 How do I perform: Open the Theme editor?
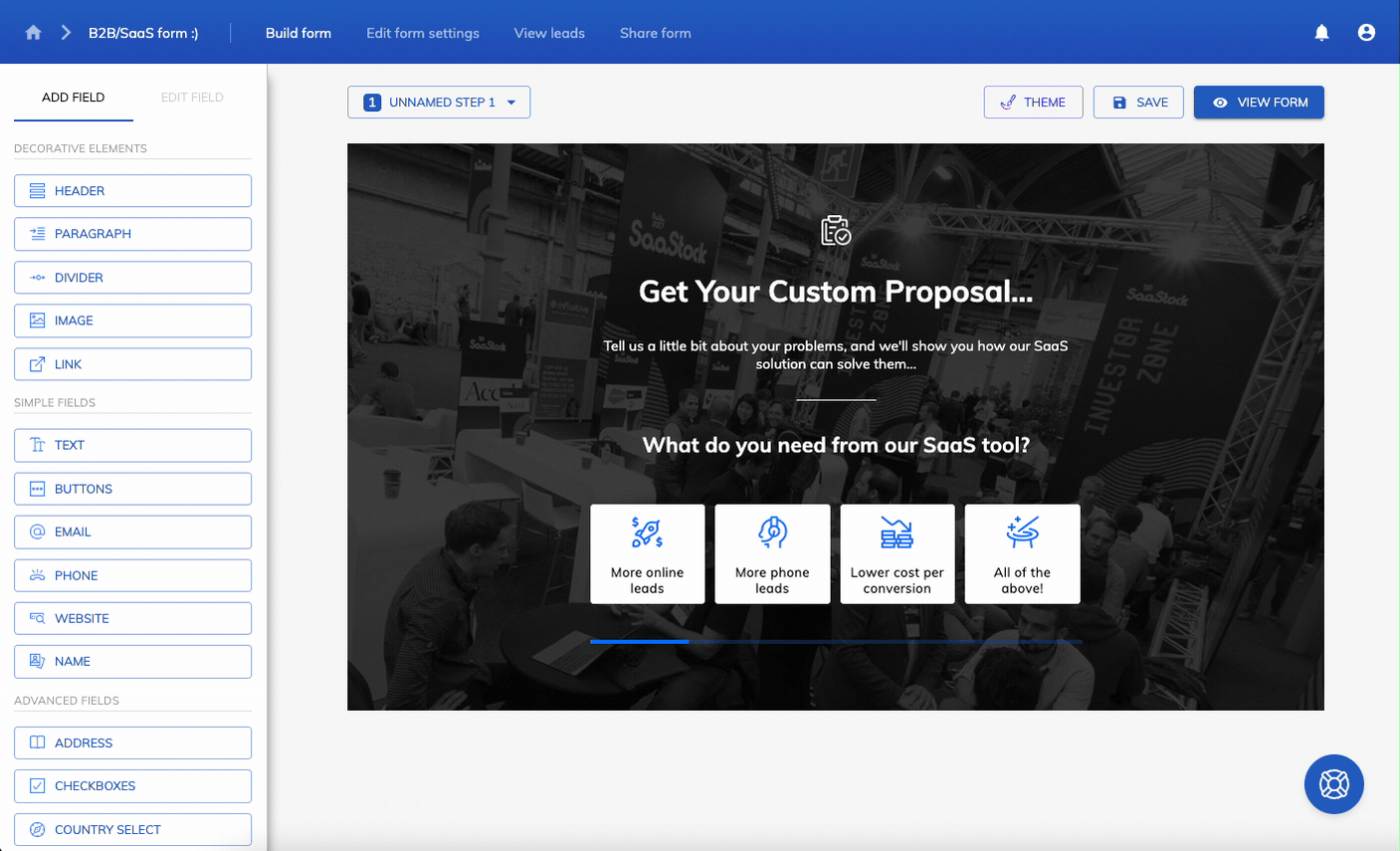click(1033, 103)
